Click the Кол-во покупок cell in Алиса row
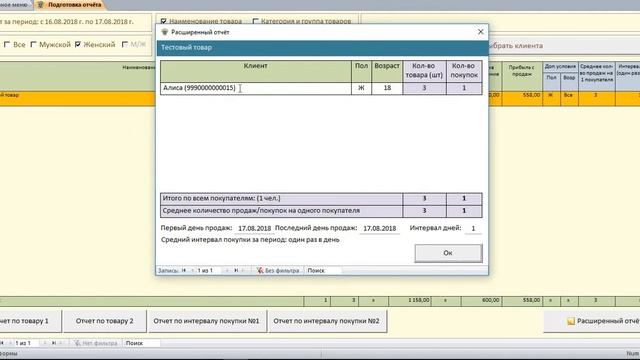The width and height of the screenshot is (640, 360). (x=464, y=88)
